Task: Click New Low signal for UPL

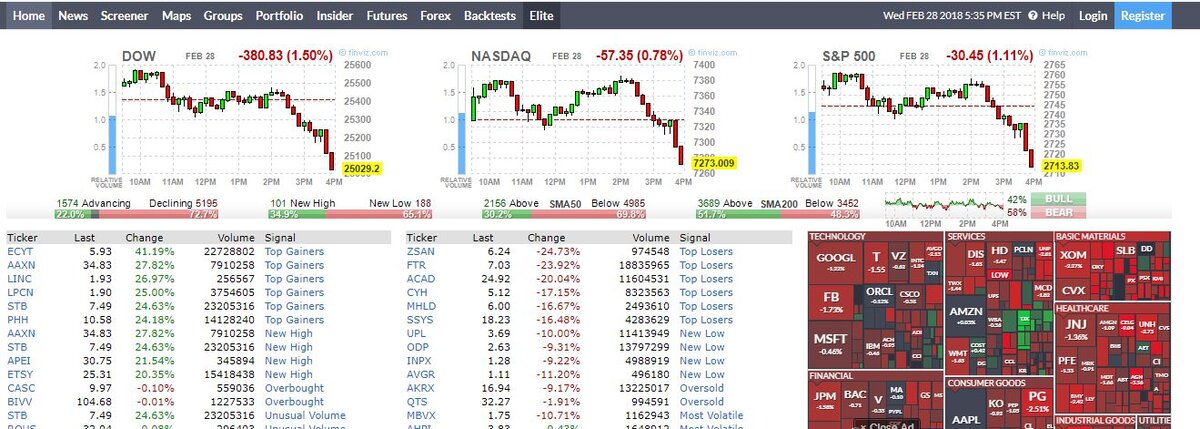Action: pyautogui.click(x=702, y=333)
